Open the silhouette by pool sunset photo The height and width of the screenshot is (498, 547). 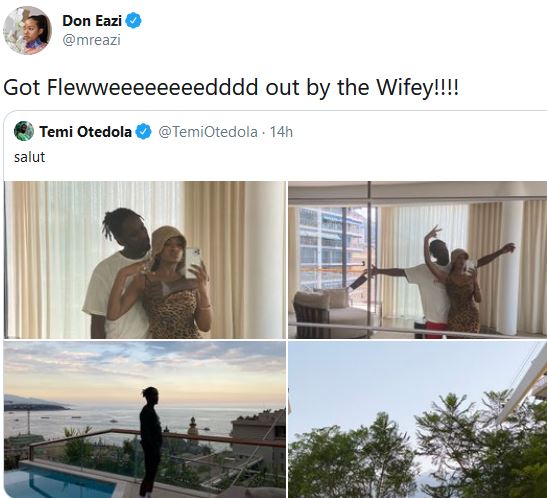tap(145, 420)
